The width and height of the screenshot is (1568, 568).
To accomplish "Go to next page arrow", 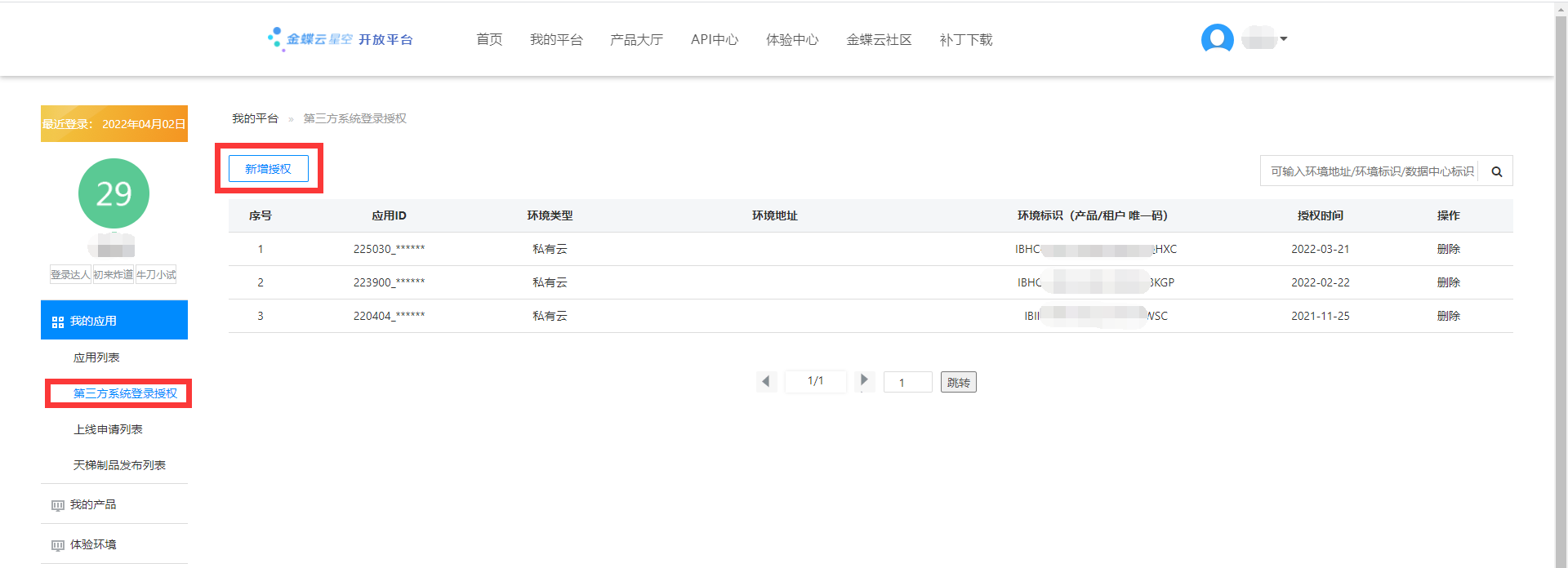I will (864, 380).
